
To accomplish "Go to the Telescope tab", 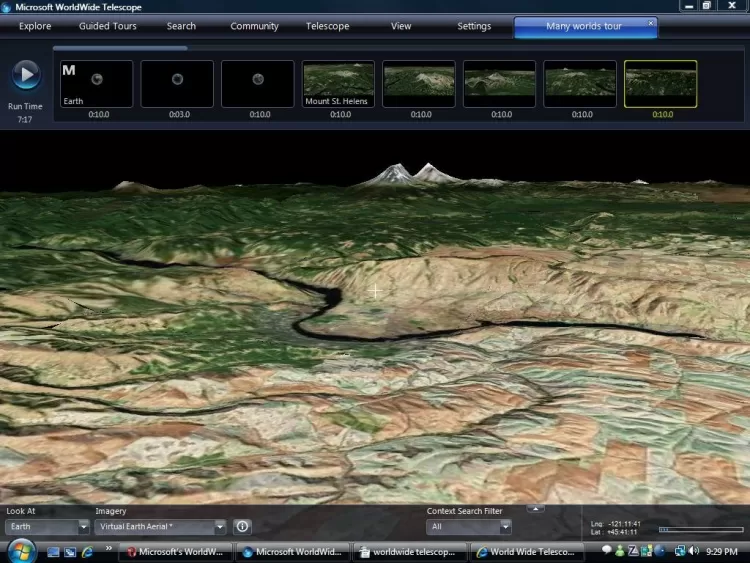I will 327,26.
